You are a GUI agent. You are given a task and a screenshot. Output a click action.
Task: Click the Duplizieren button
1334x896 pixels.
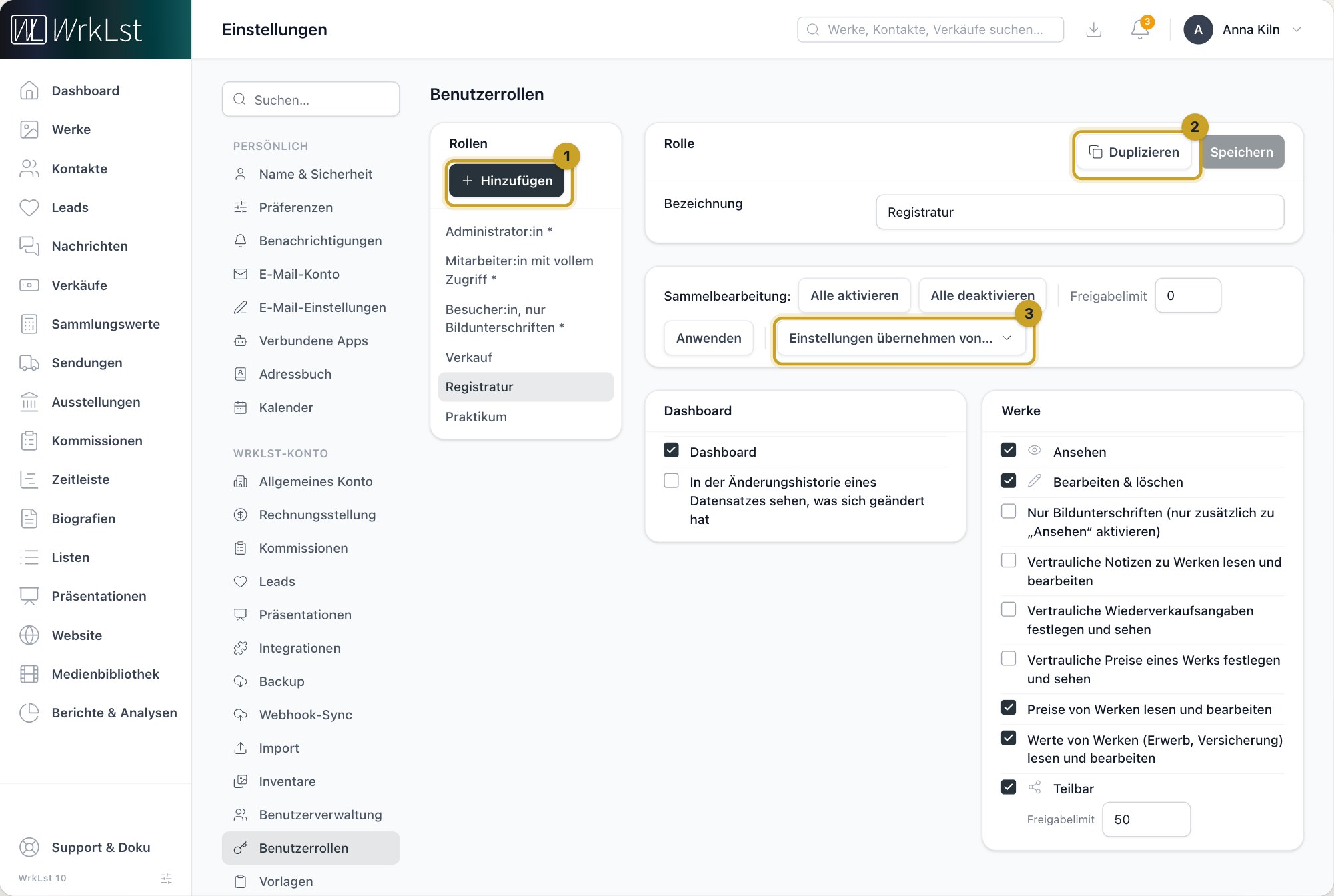click(1134, 152)
